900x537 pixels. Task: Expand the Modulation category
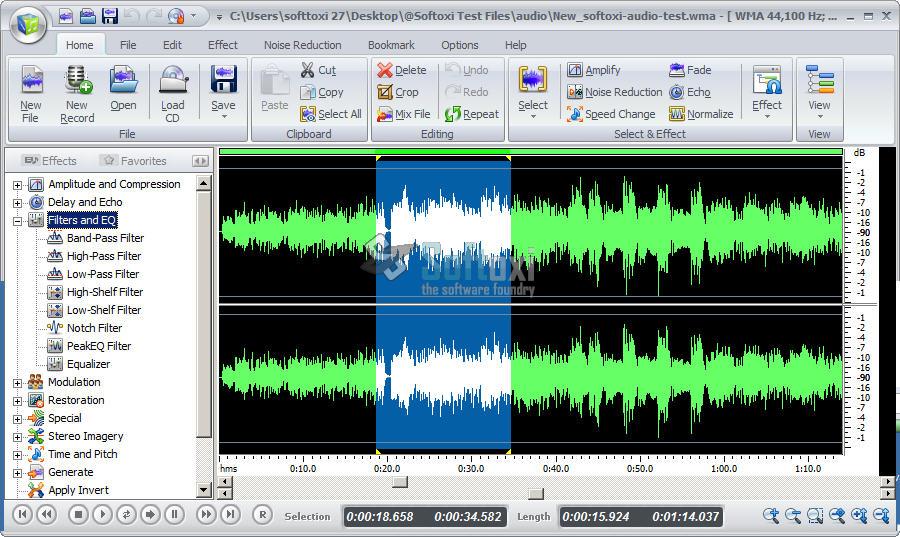point(17,383)
